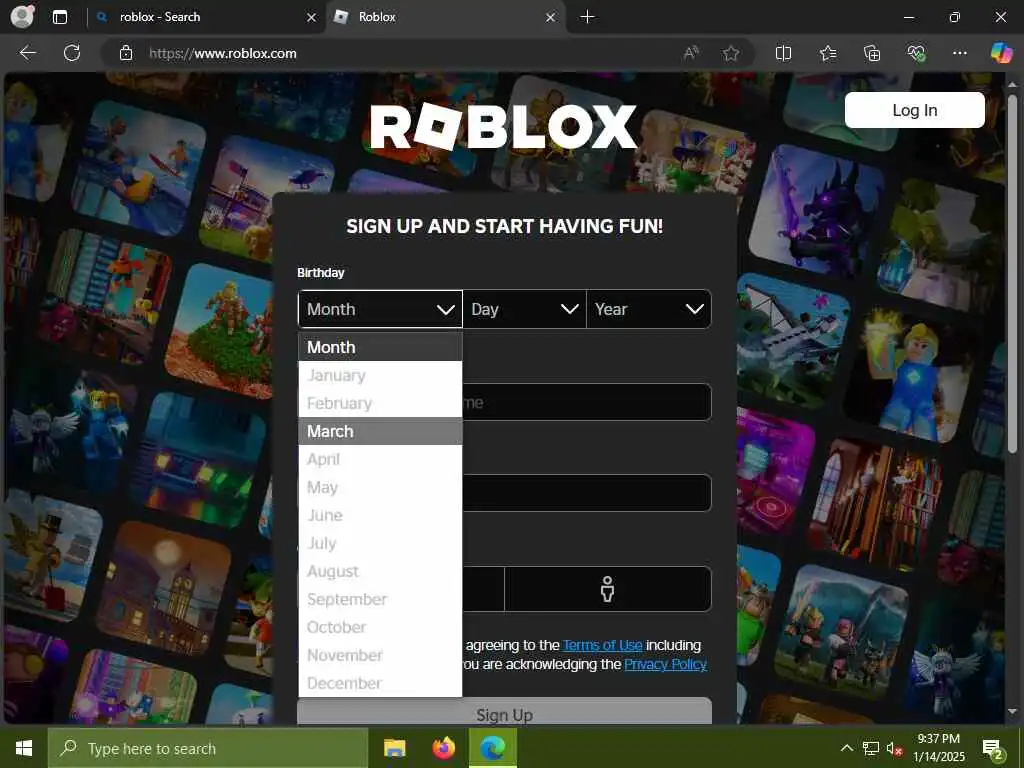This screenshot has width=1024, height=768.
Task: Choose February from the month list
Action: pyautogui.click(x=380, y=403)
